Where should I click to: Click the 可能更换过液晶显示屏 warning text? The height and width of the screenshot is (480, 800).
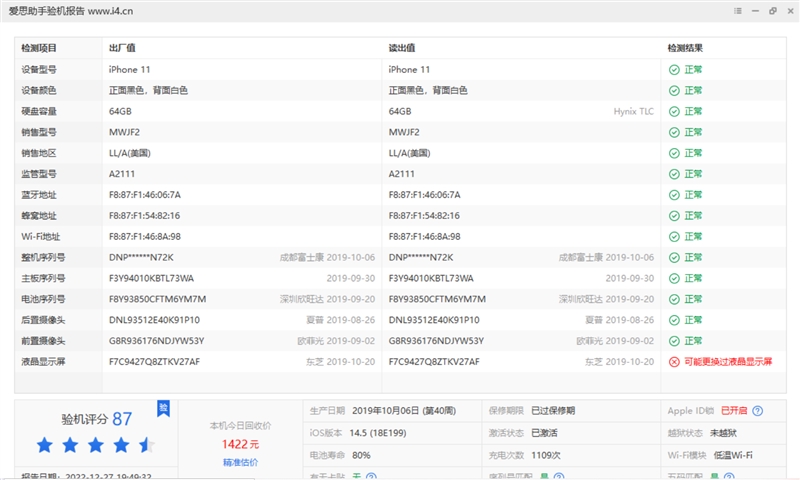[728, 361]
